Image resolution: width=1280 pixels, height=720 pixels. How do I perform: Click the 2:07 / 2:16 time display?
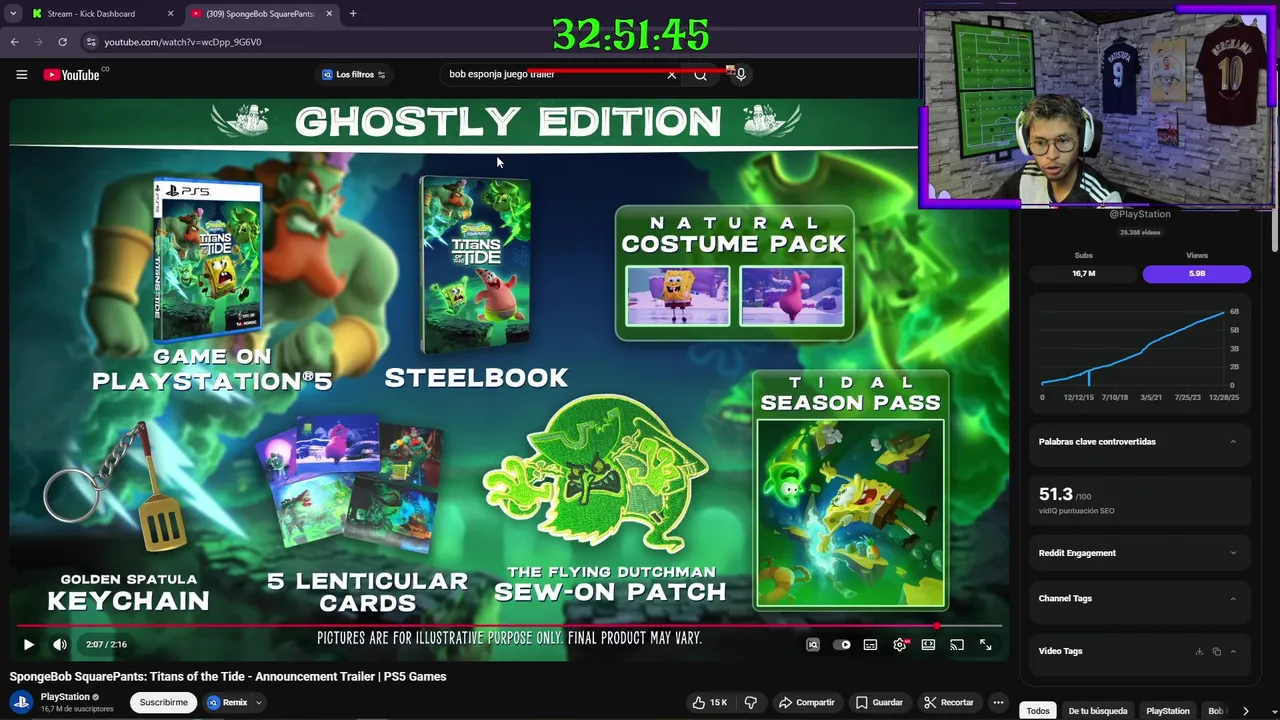(x=106, y=645)
